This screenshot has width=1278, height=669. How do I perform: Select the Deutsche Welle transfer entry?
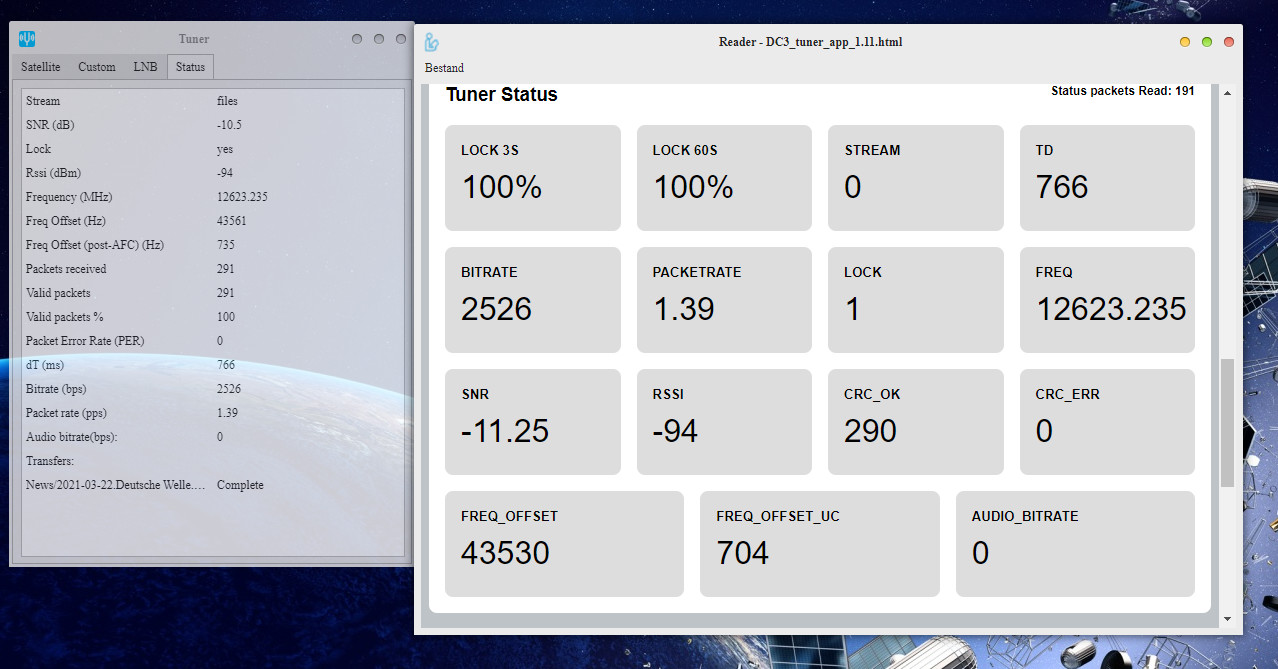pos(115,485)
